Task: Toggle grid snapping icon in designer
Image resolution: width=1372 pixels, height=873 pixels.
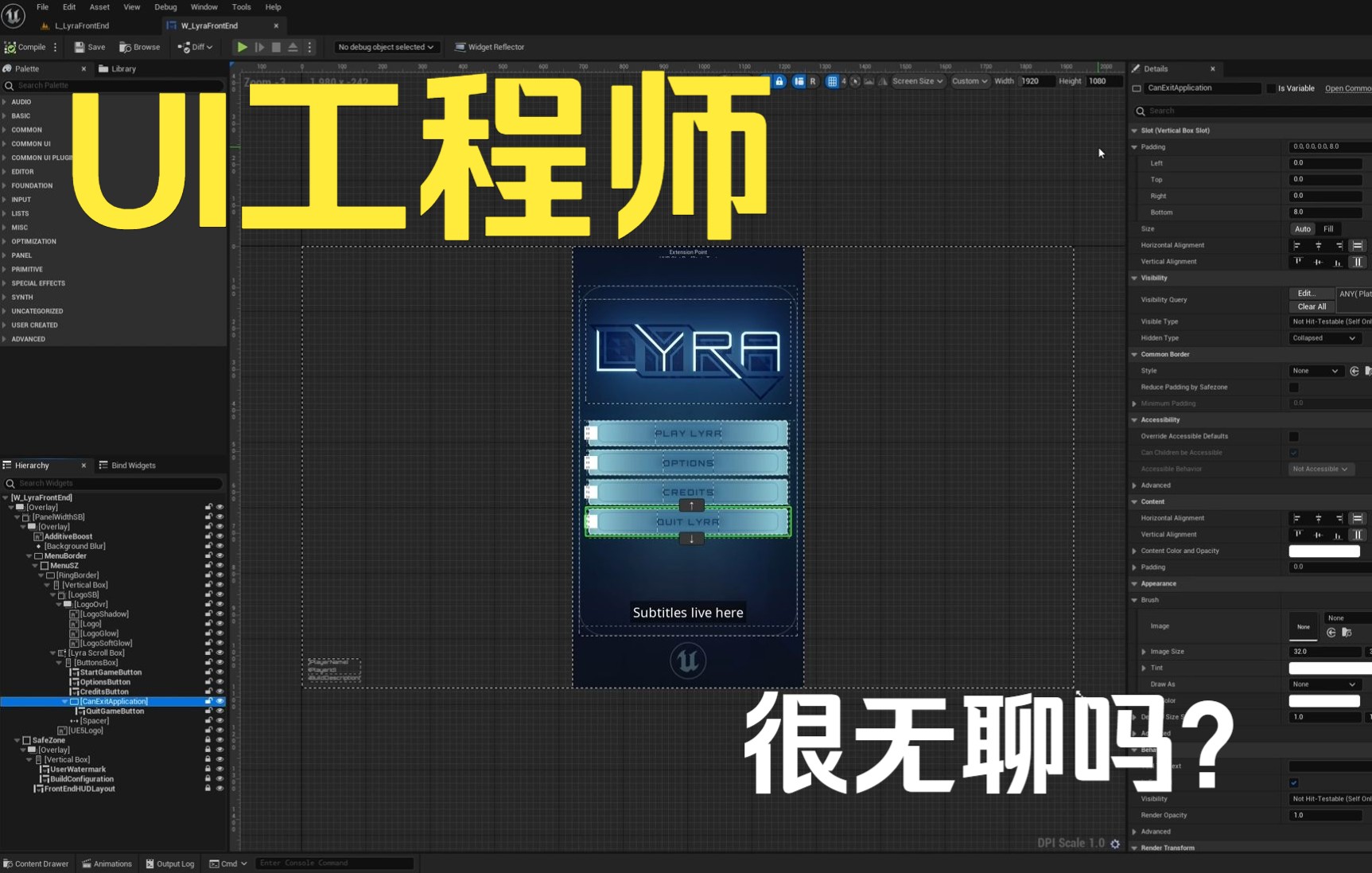Action: [832, 81]
